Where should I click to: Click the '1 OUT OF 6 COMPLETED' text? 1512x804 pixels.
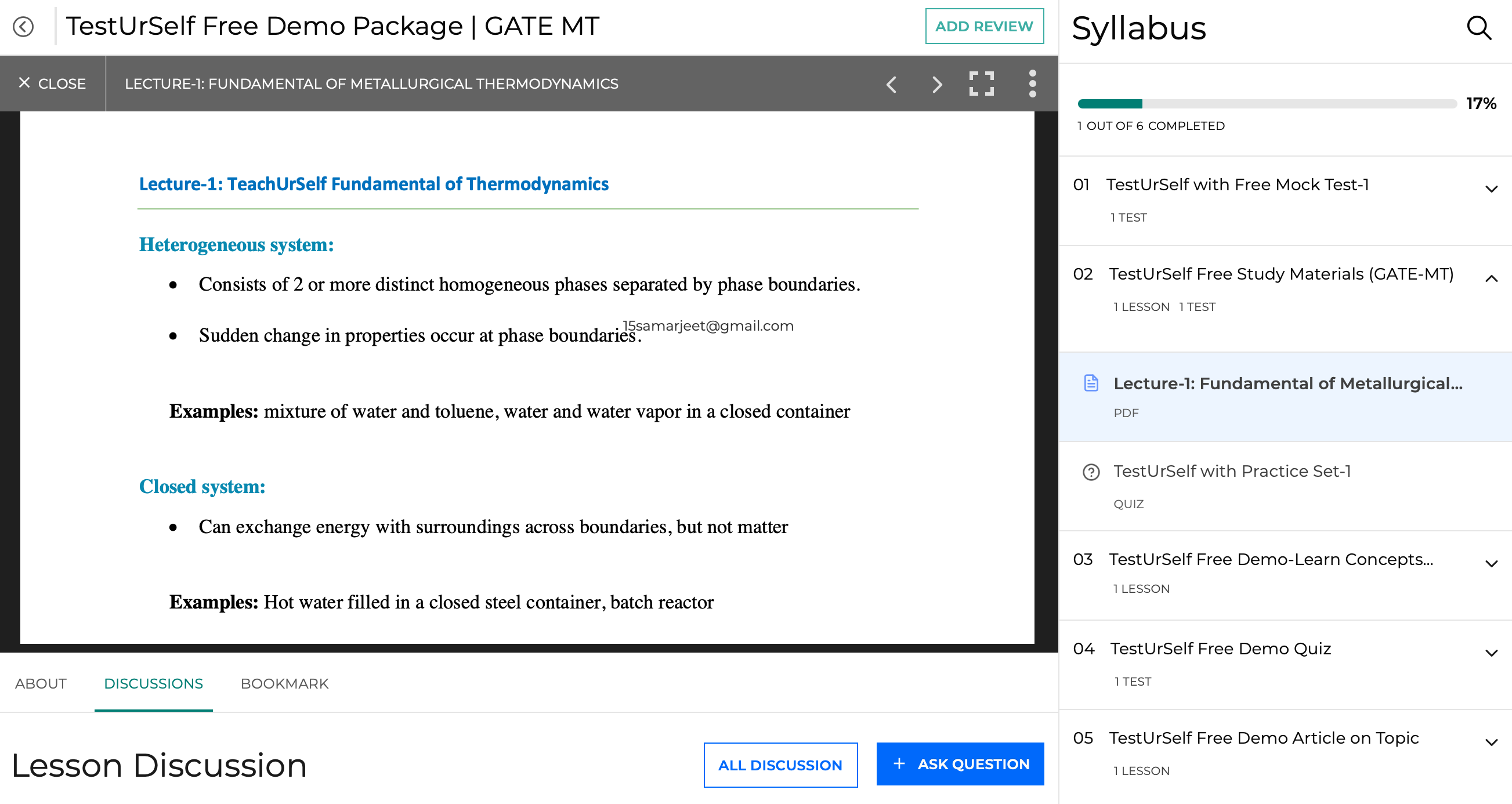click(1151, 125)
